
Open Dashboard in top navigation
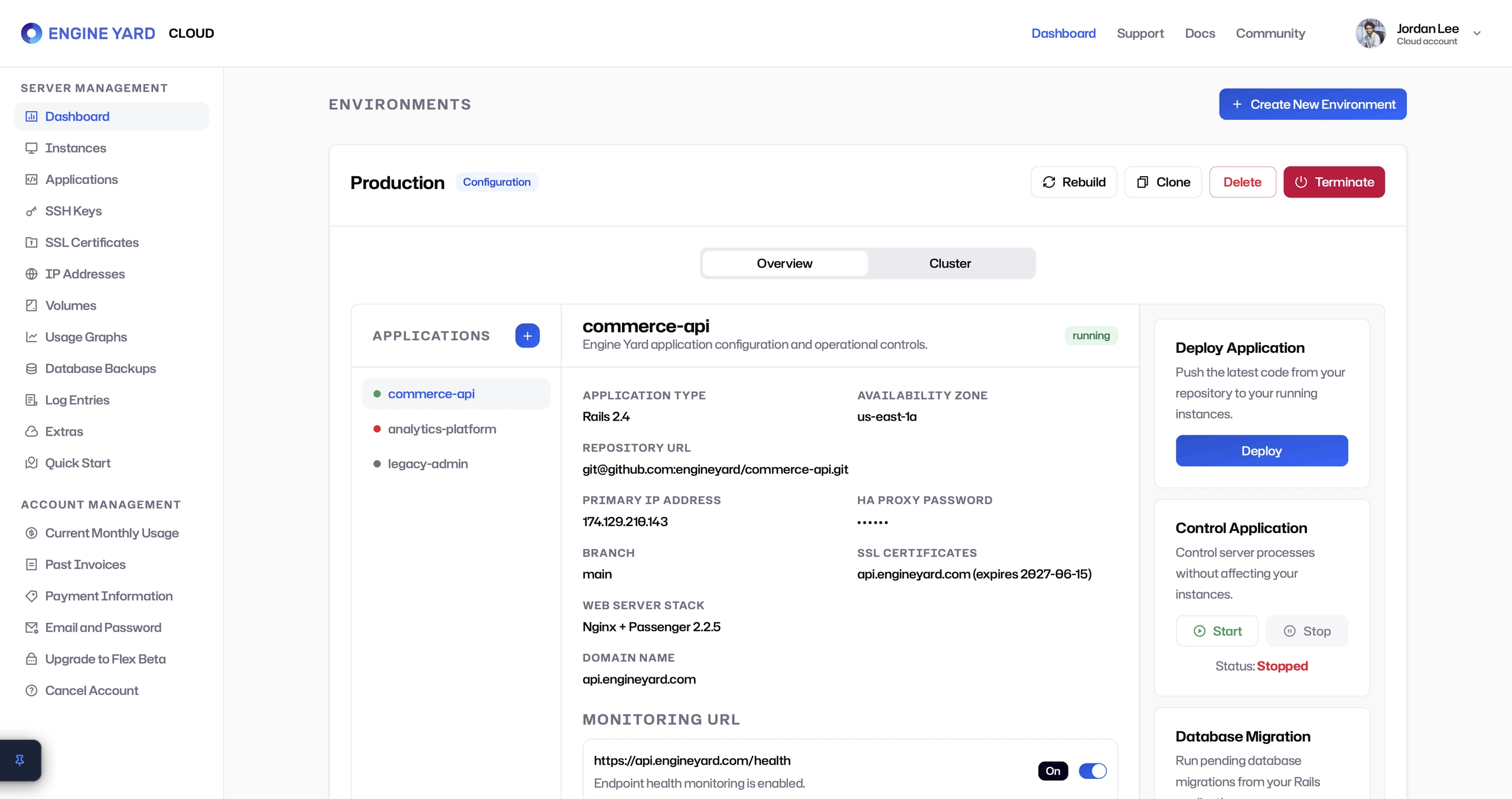pos(1063,33)
